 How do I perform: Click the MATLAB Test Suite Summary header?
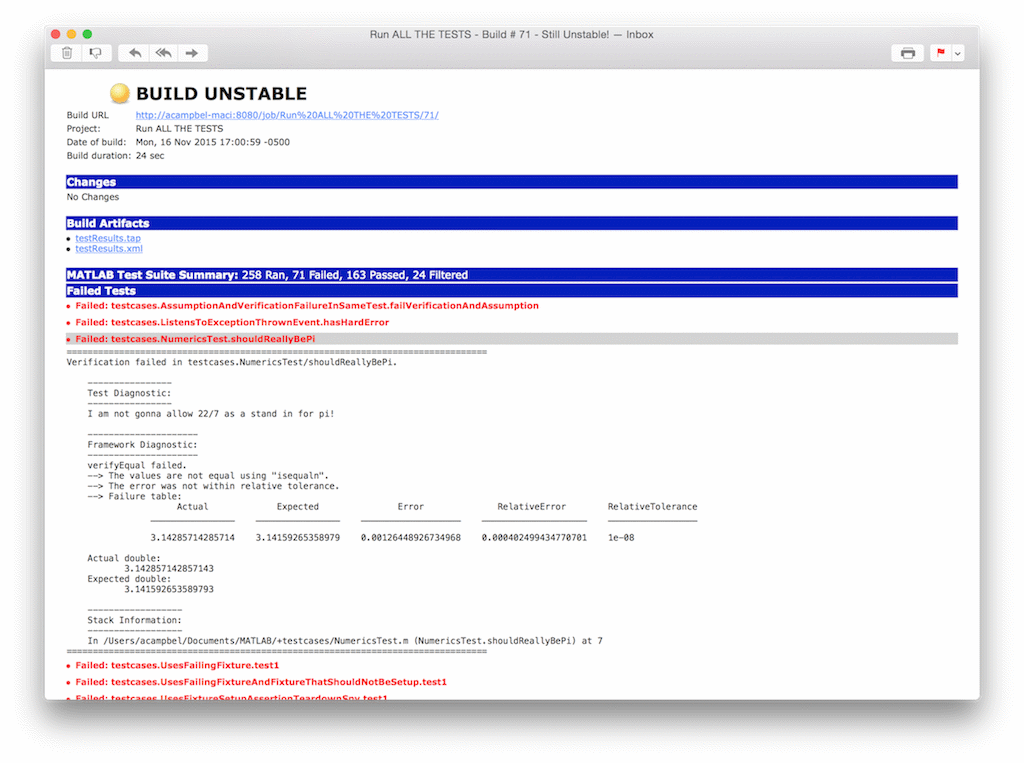click(x=267, y=275)
